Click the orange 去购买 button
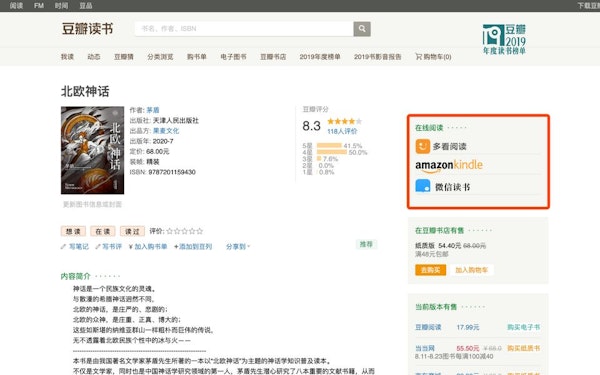The image size is (600, 375). point(430,270)
